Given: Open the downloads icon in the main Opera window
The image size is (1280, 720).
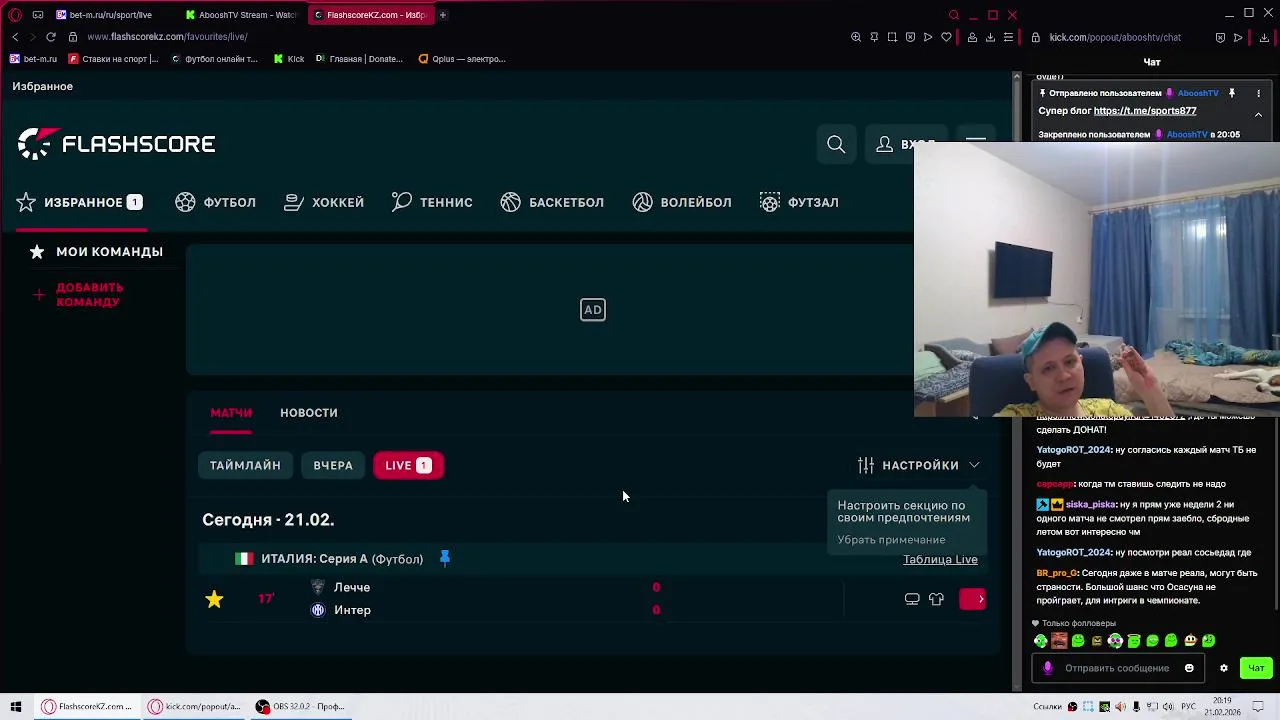Looking at the screenshot, I should click(990, 37).
